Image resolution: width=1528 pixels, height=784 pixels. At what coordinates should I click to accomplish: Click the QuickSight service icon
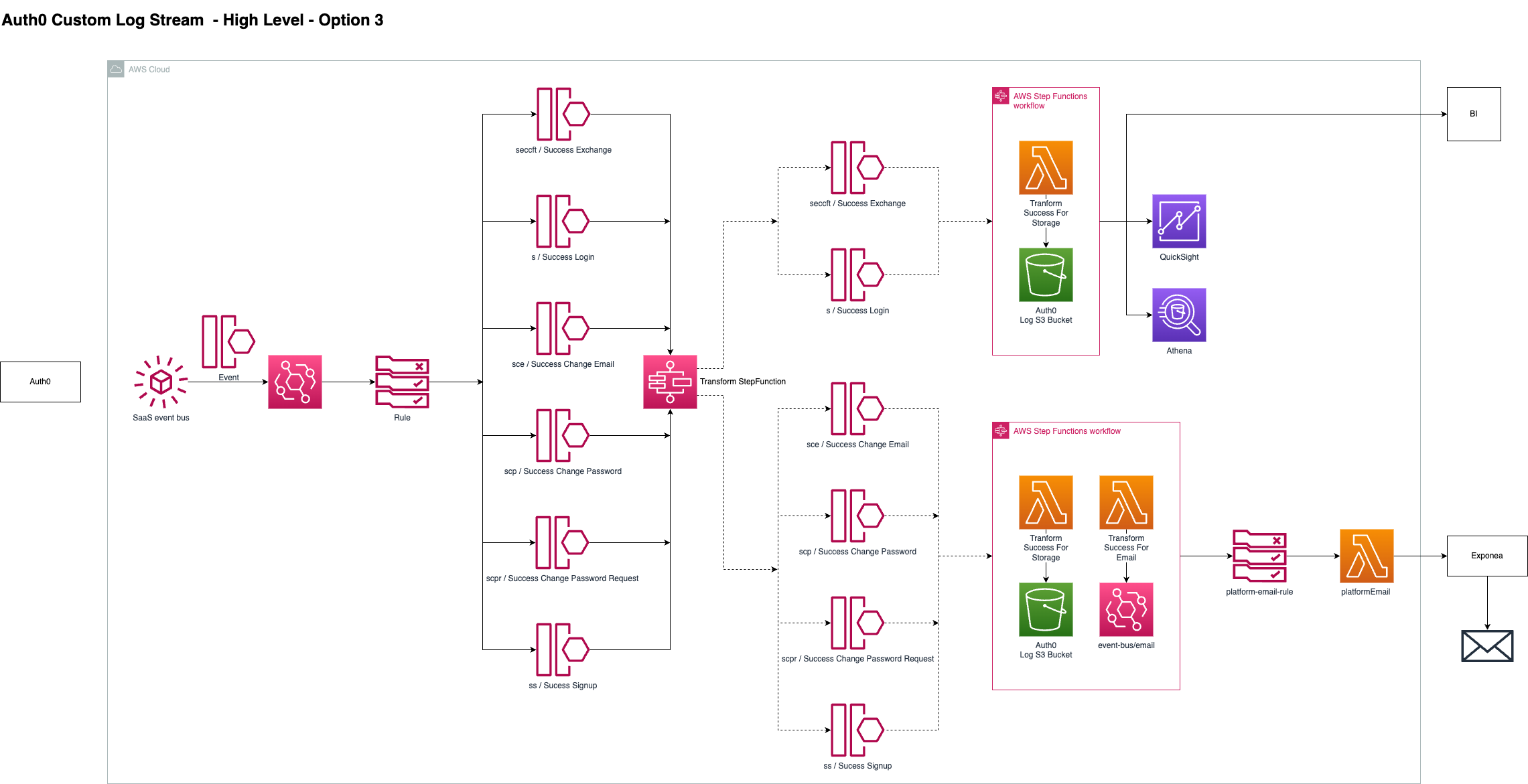pyautogui.click(x=1179, y=221)
